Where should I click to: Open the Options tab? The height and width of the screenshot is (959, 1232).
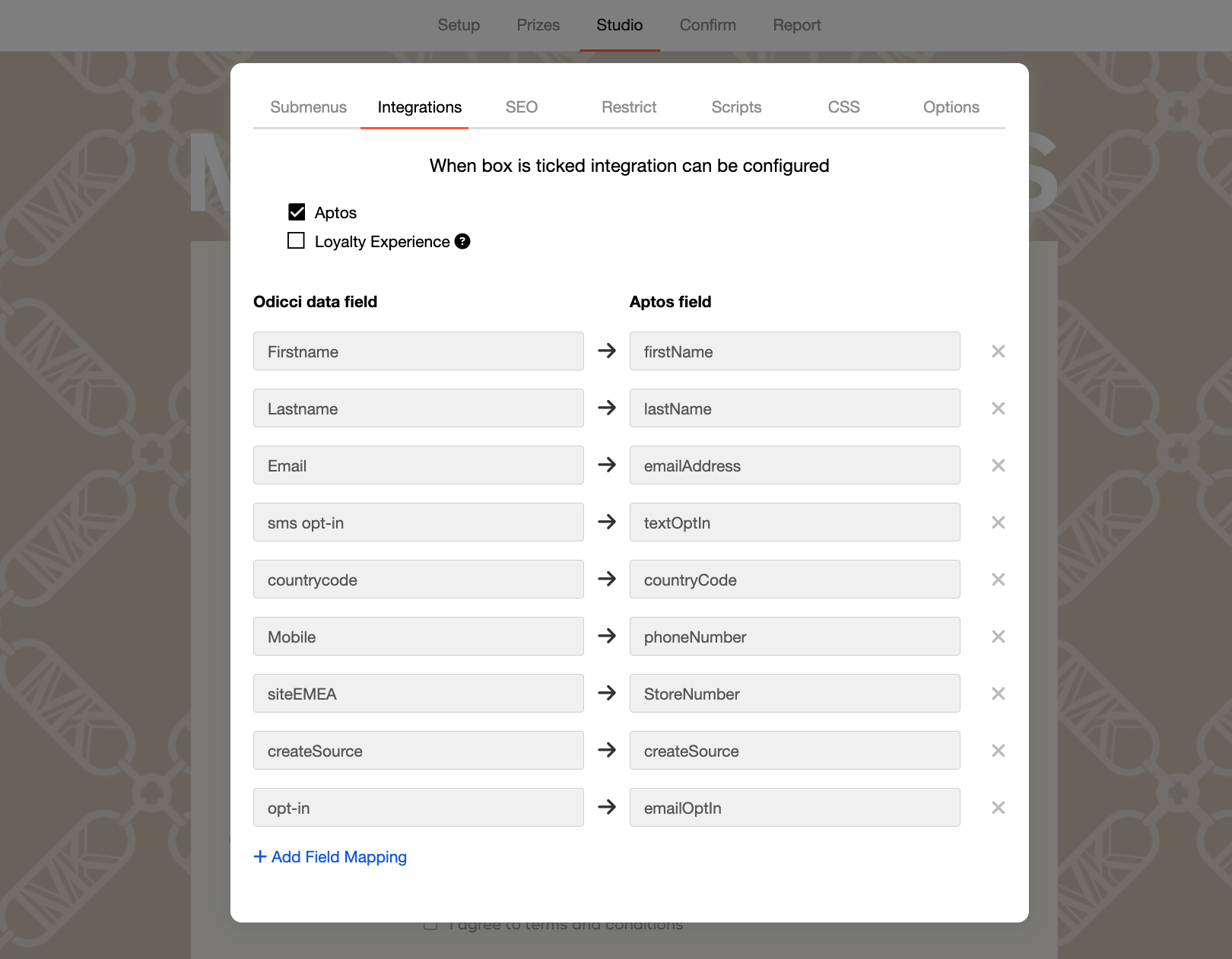(x=951, y=107)
